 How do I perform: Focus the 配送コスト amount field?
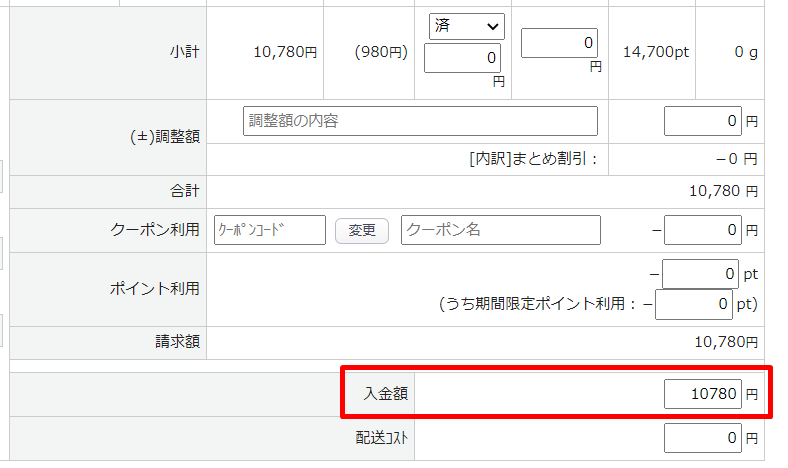coord(703,437)
